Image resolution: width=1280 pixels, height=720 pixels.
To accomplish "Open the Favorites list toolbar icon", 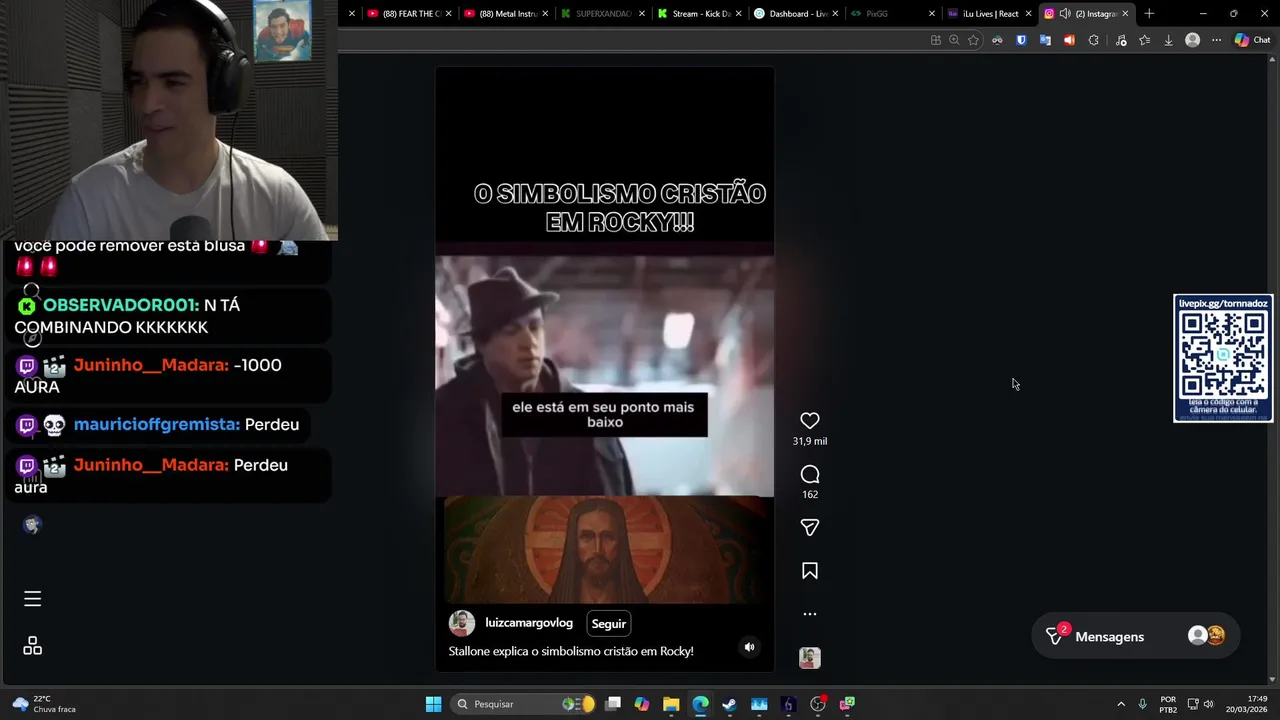I will point(1144,40).
